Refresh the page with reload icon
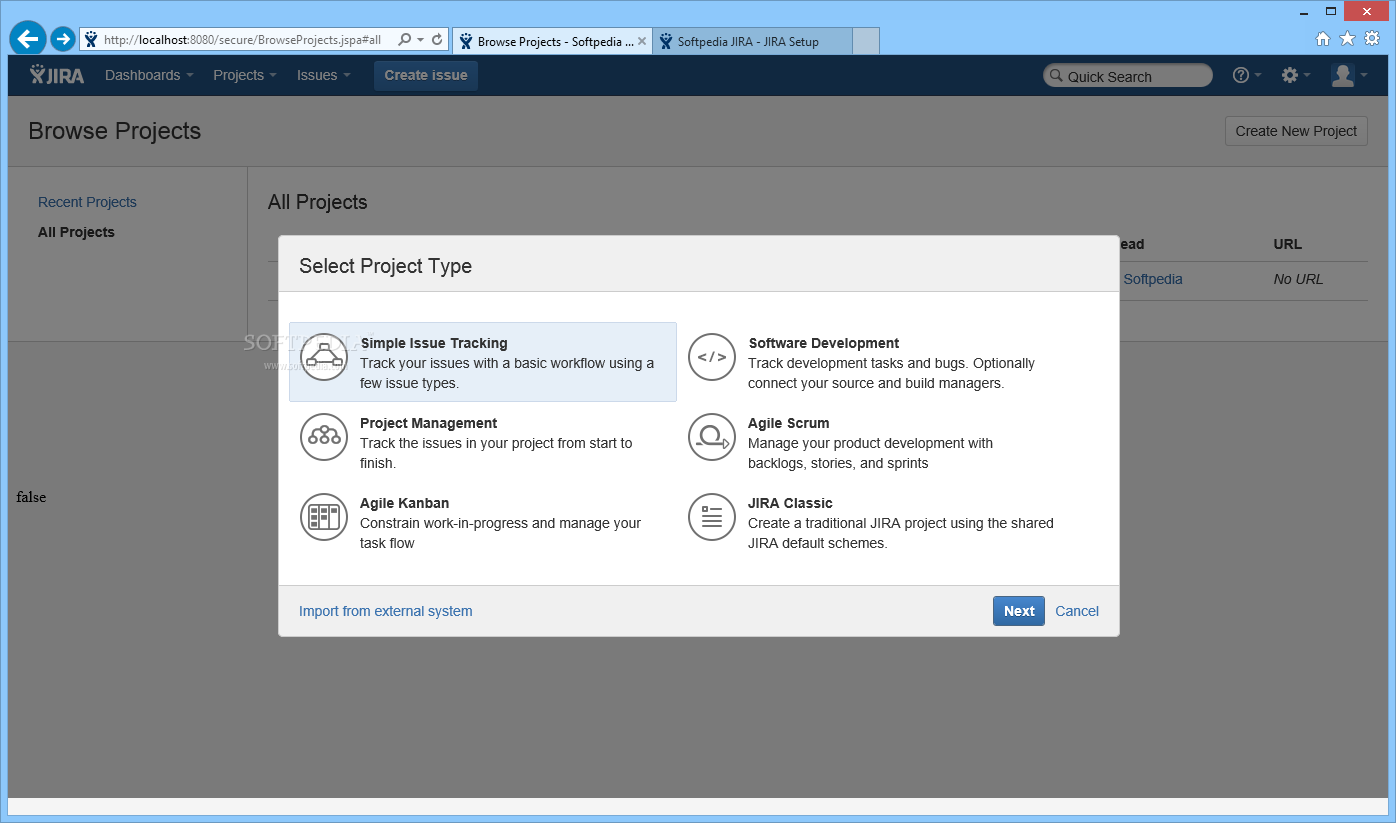Image resolution: width=1396 pixels, height=823 pixels. click(x=437, y=40)
